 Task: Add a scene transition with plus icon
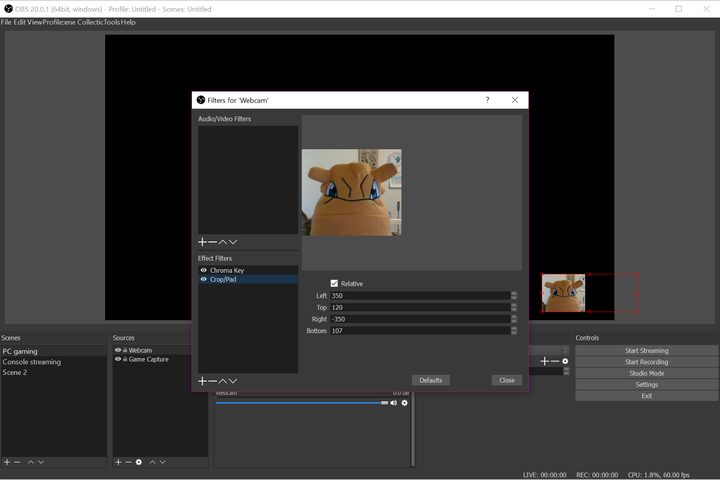click(x=545, y=361)
